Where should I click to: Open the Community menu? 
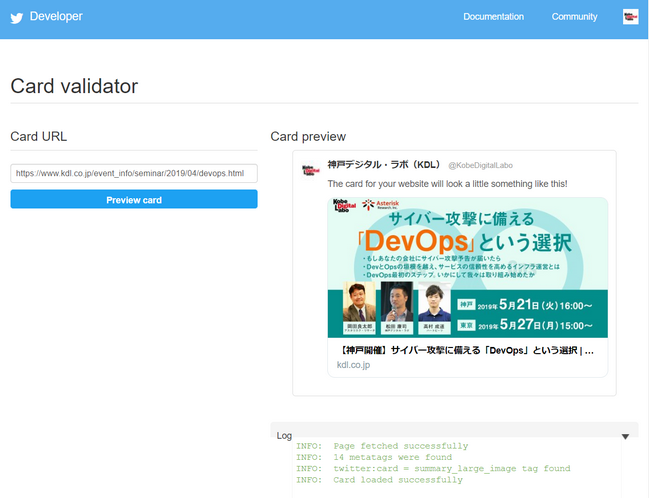click(x=574, y=17)
